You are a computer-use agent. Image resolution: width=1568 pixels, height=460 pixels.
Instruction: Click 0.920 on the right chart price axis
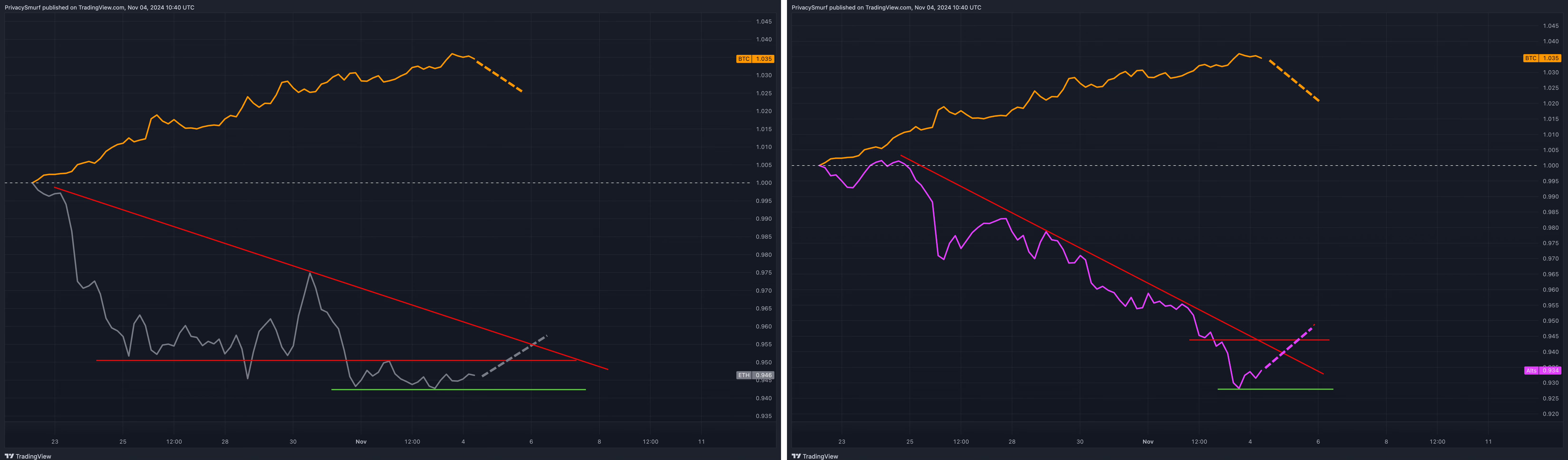coord(1550,414)
